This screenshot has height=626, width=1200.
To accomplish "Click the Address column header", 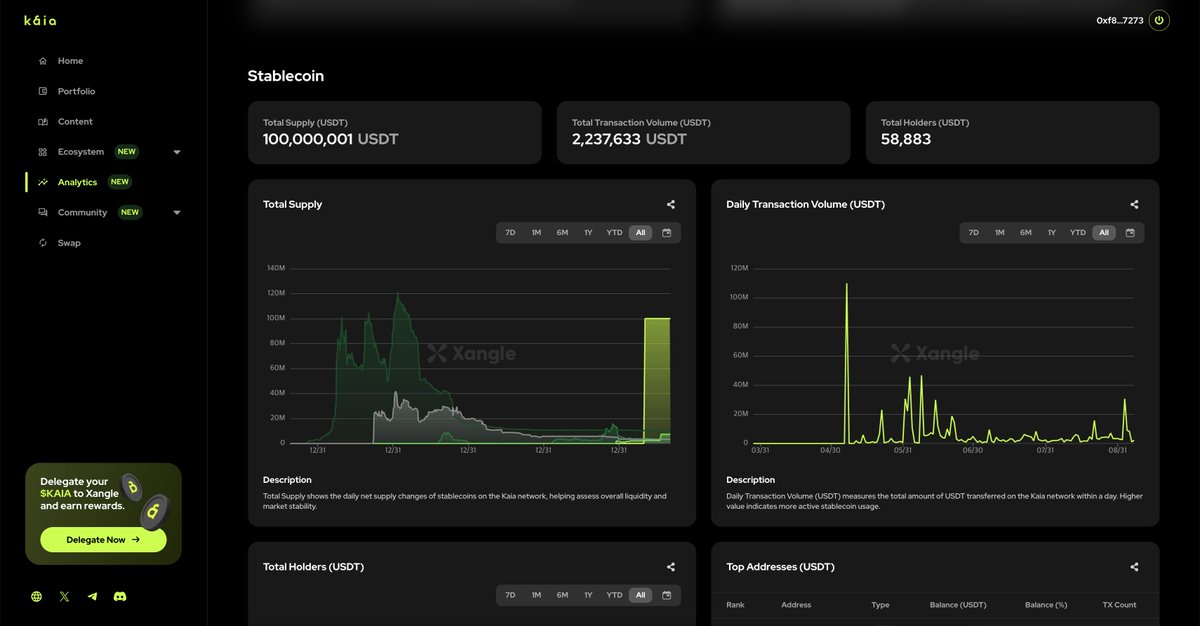I will click(796, 605).
